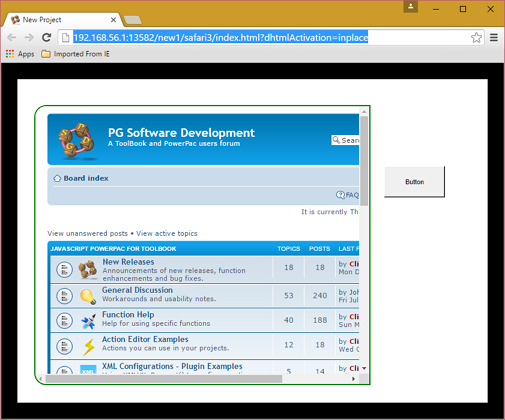Open the Board index link

click(86, 178)
